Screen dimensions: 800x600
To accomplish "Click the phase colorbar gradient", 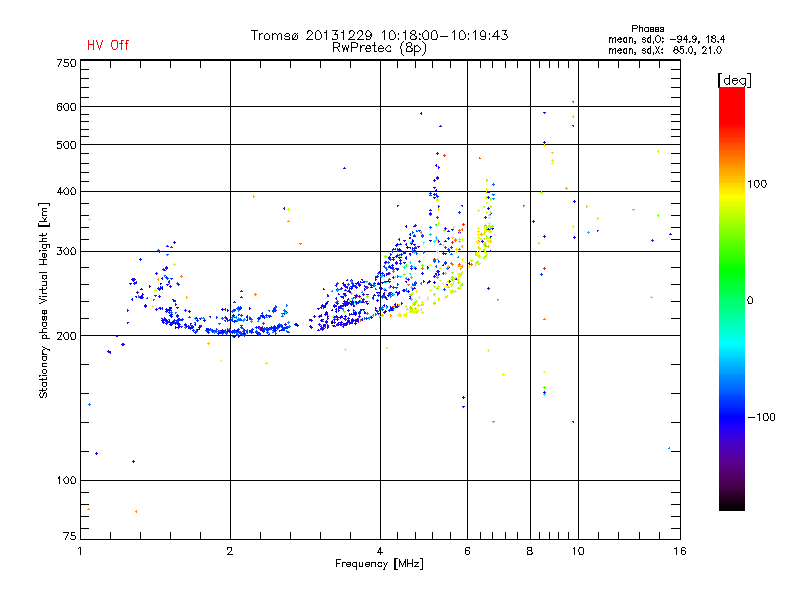I will (732, 298).
